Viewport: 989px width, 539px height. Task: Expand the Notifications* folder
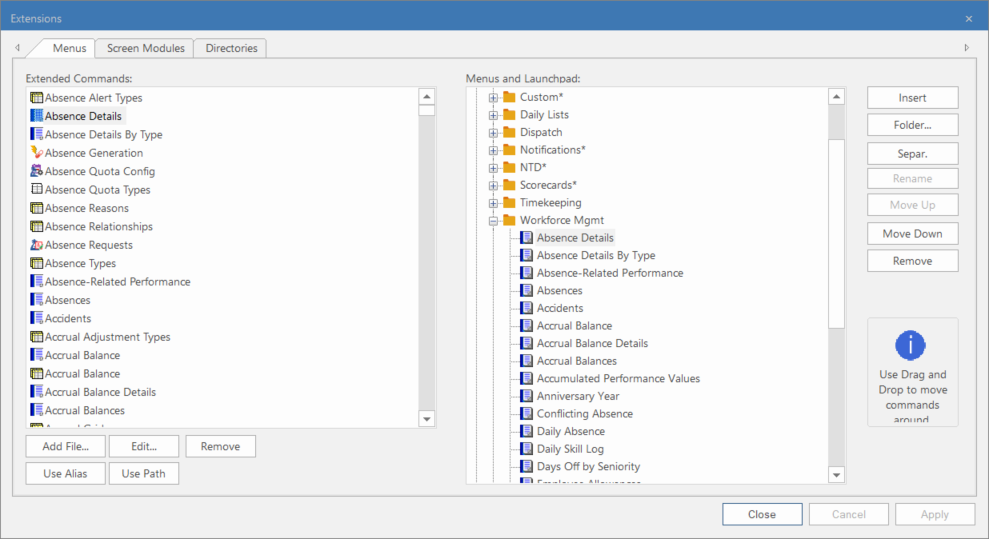pyautogui.click(x=493, y=151)
